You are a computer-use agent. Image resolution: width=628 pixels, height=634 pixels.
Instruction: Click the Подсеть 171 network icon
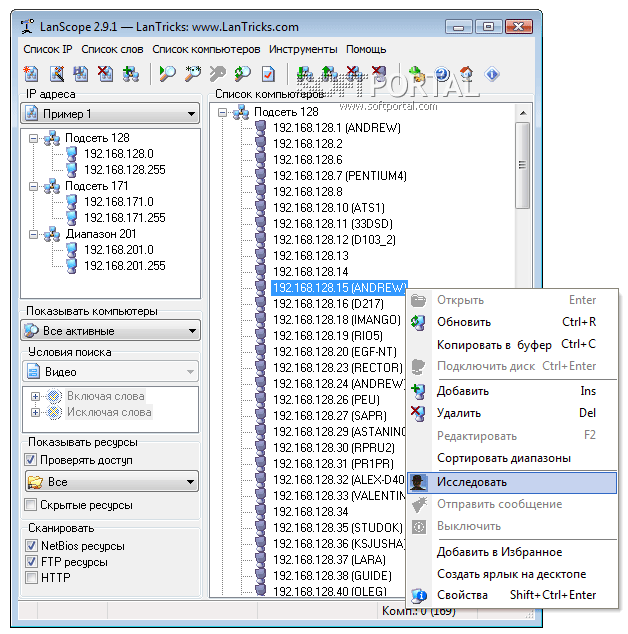point(52,186)
